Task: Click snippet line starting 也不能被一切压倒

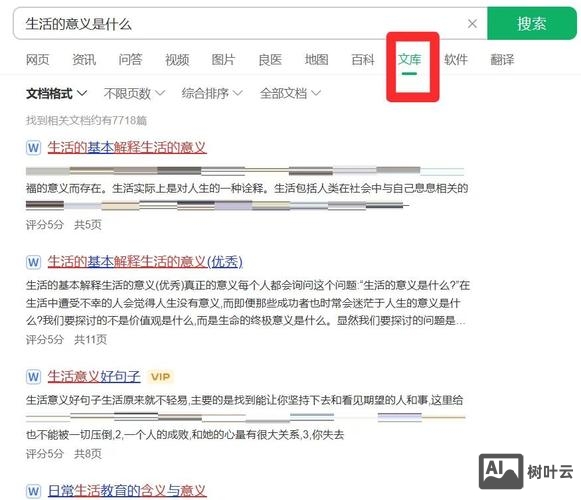Action: pos(185,434)
